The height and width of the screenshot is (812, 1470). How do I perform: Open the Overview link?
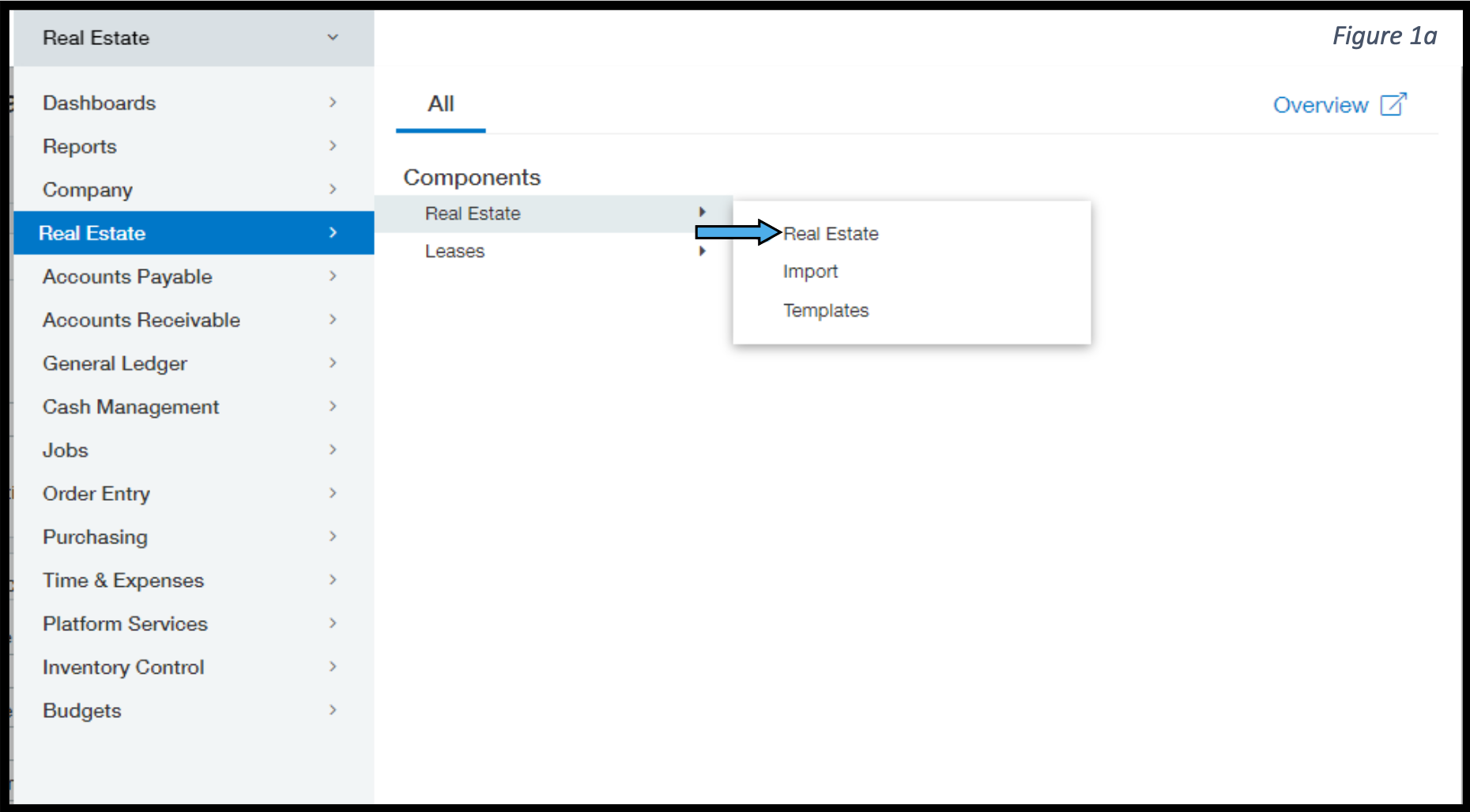pyautogui.click(x=1320, y=105)
